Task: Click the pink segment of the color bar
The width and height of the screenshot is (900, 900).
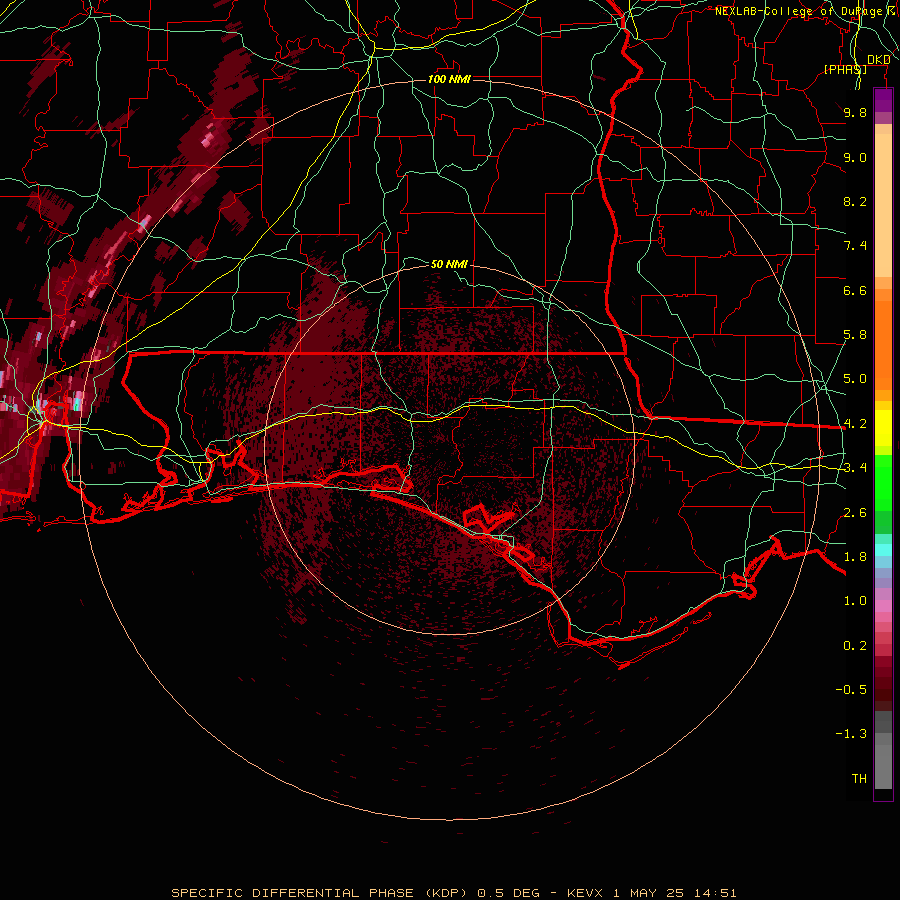Action: [x=883, y=606]
